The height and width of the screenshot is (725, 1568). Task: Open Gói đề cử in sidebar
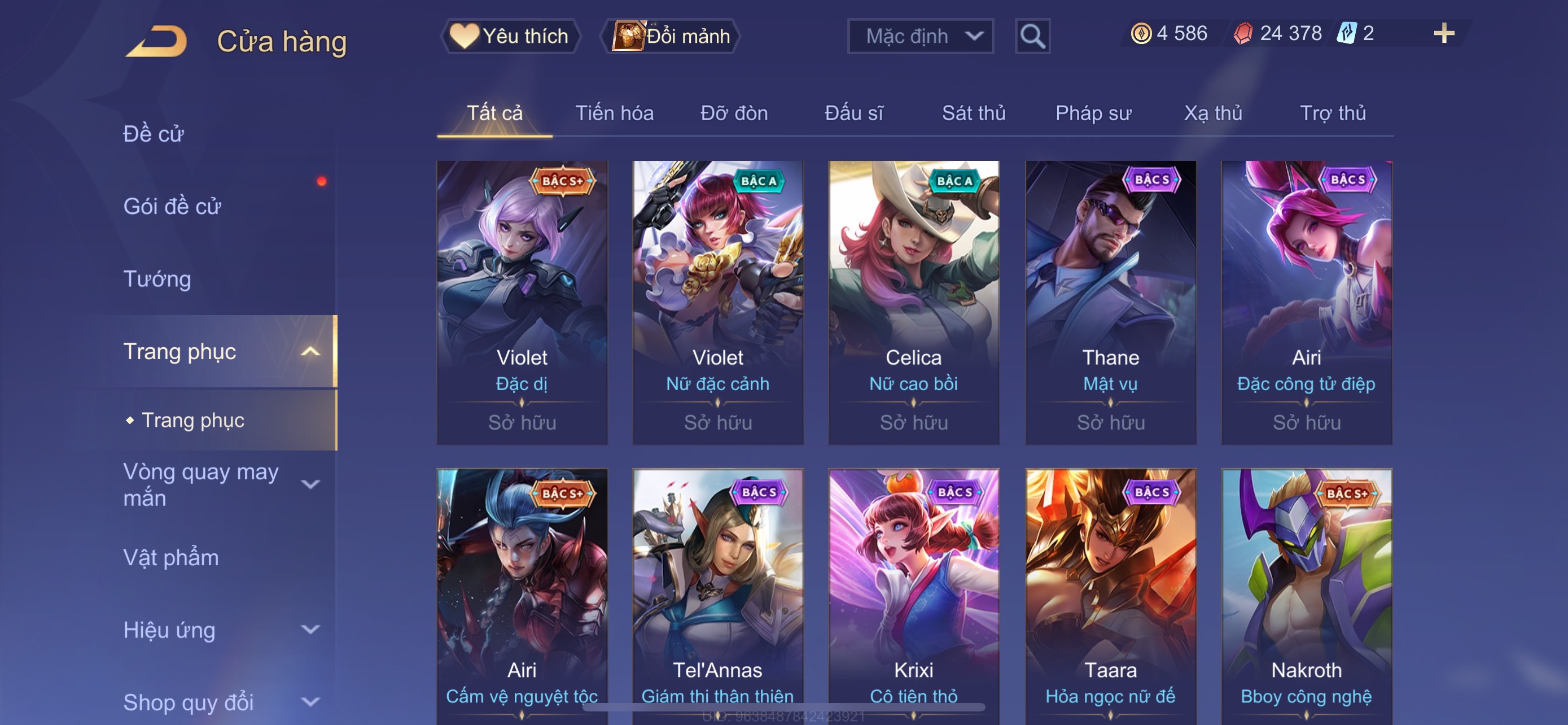click(172, 206)
